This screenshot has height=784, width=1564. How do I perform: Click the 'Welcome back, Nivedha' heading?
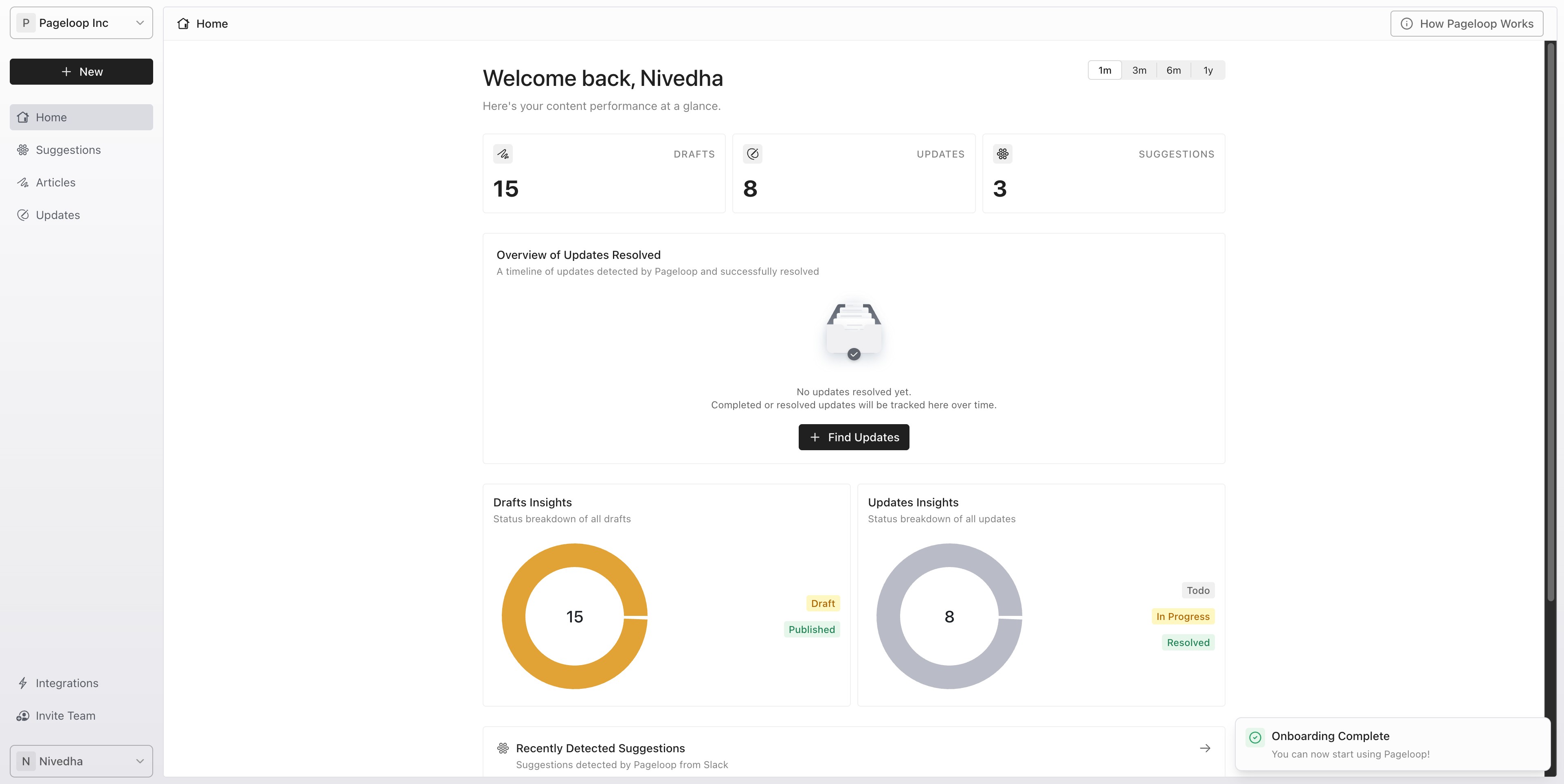(603, 78)
